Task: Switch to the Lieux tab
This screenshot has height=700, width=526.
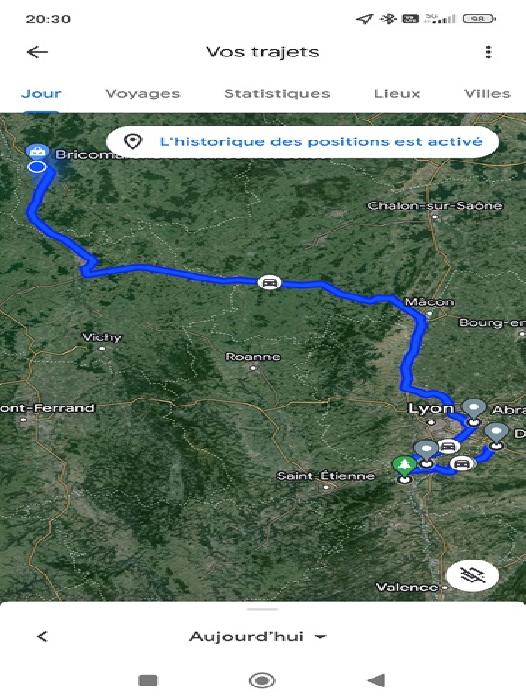Action: [x=397, y=94]
